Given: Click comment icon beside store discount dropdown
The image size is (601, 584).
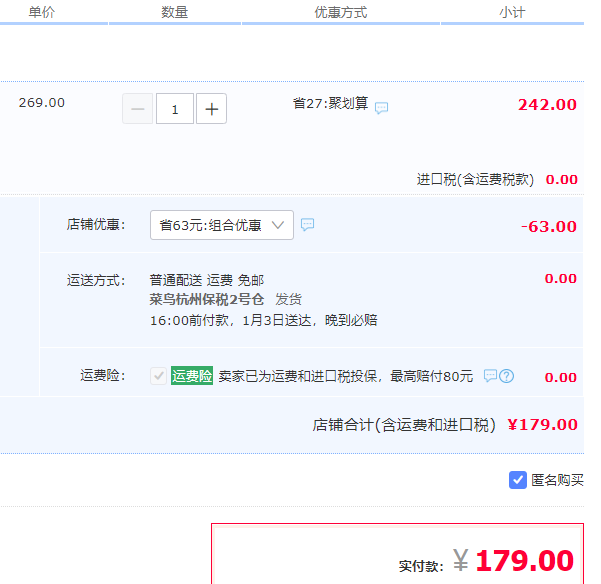Looking at the screenshot, I should [x=307, y=225].
